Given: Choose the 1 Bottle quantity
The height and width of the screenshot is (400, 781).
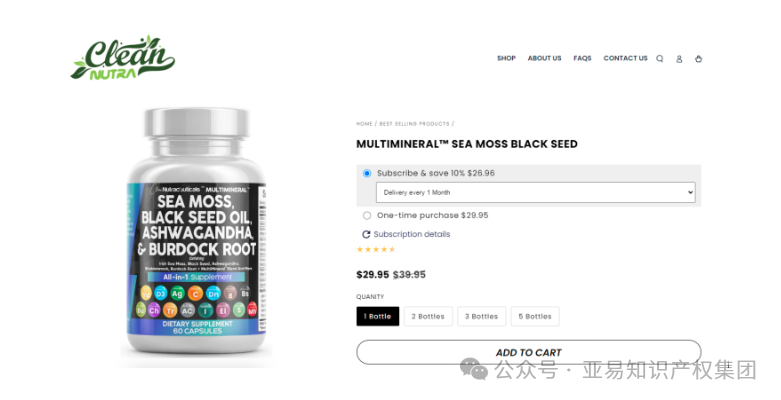Looking at the screenshot, I should click(x=378, y=316).
